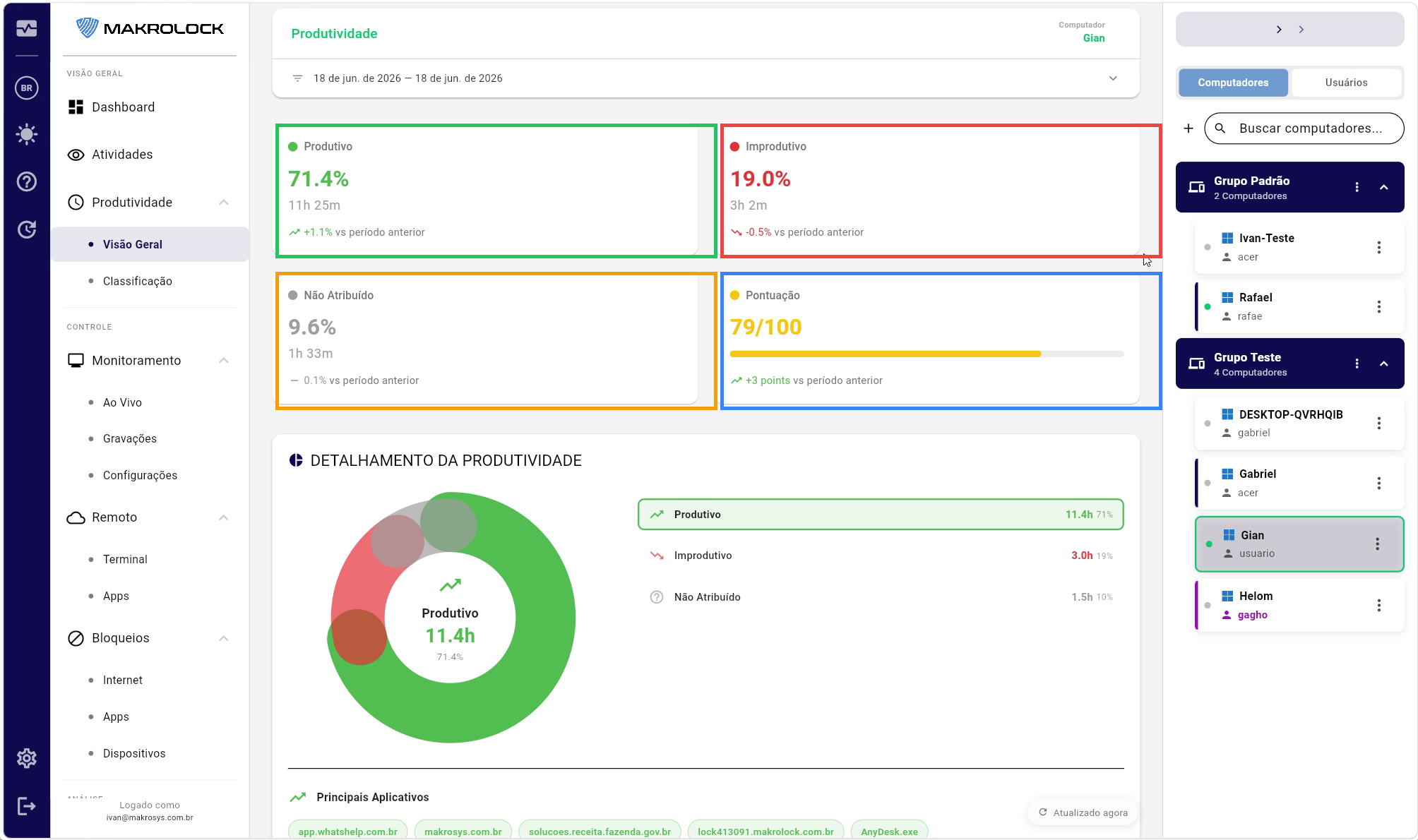Select the Improdutivo row in breakdown list
The width and height of the screenshot is (1418, 840).
tap(880, 556)
